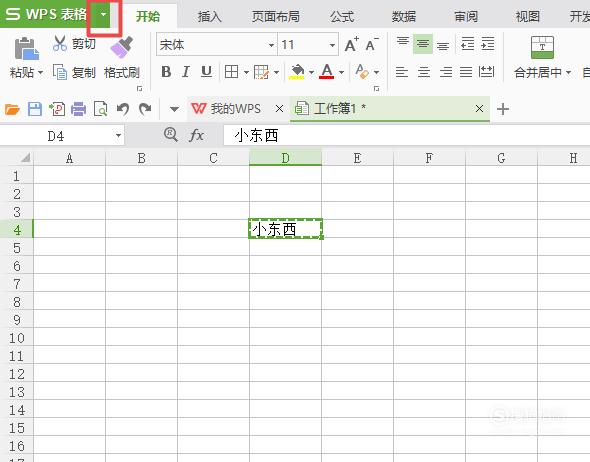590x462 pixels.
Task: Toggle Italic formatting
Action: 186,72
